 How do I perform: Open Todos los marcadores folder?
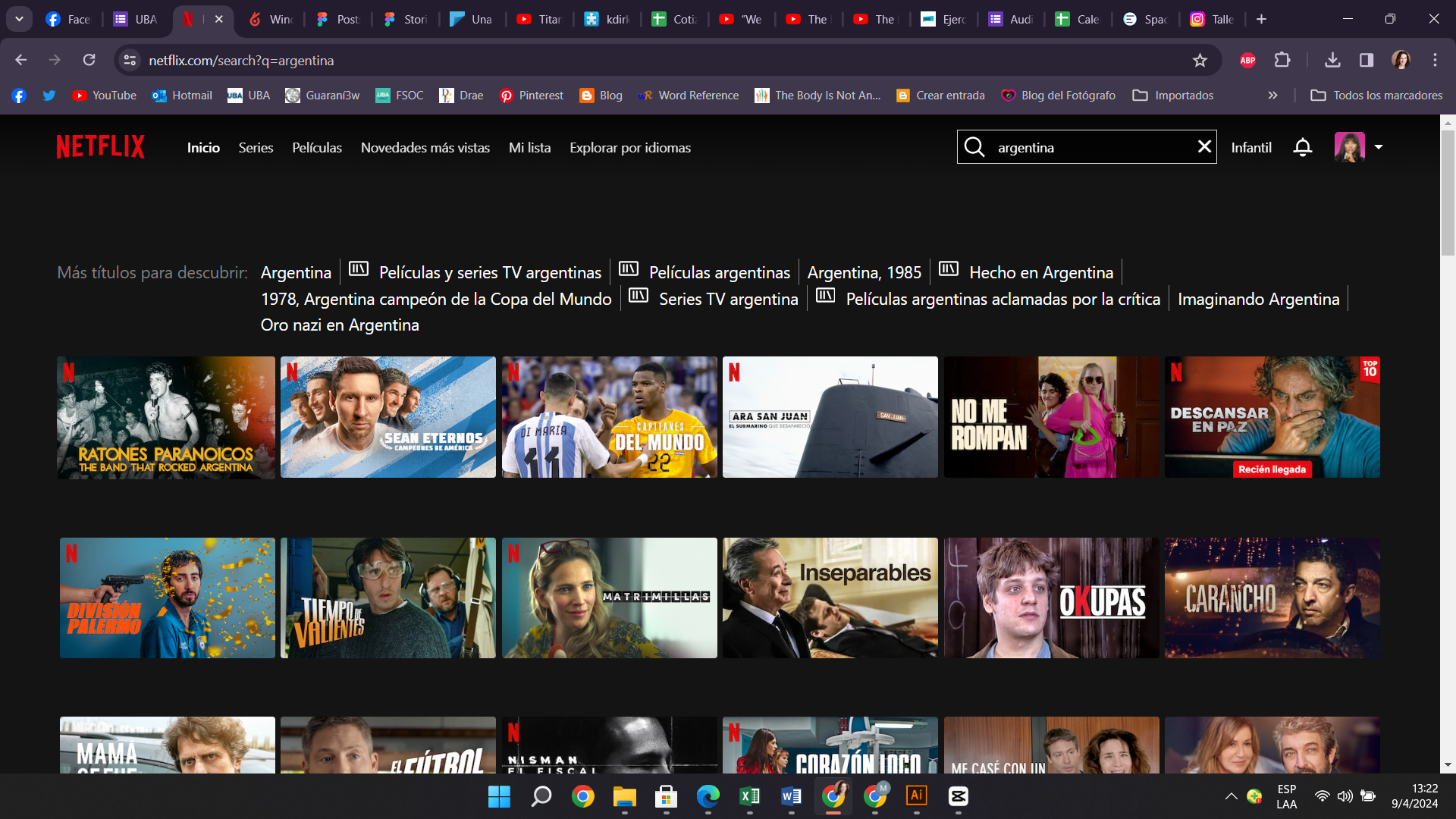tap(1376, 96)
